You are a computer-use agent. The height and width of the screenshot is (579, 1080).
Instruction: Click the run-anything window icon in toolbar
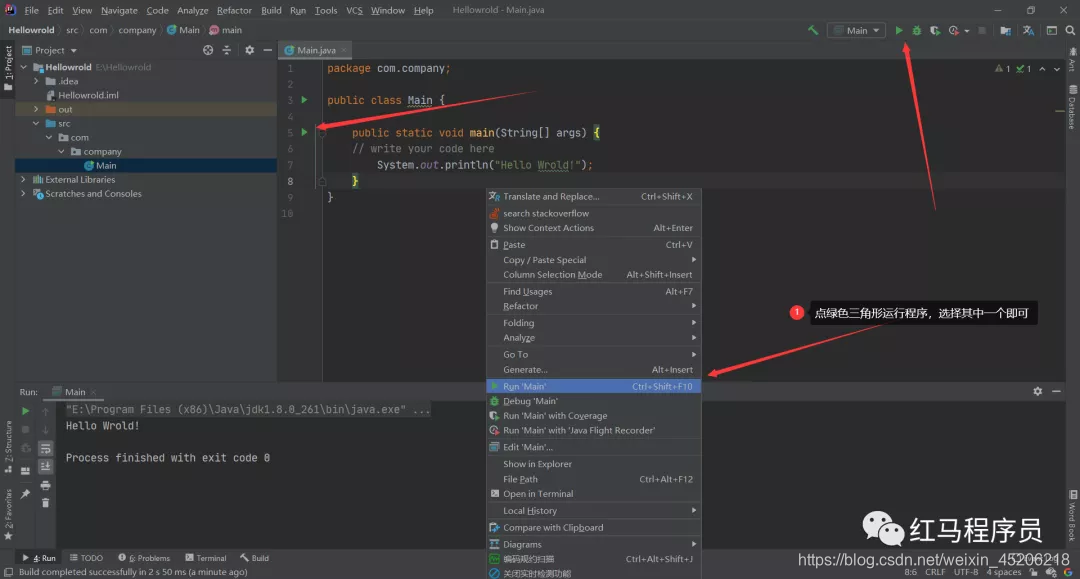pyautogui.click(x=1052, y=30)
